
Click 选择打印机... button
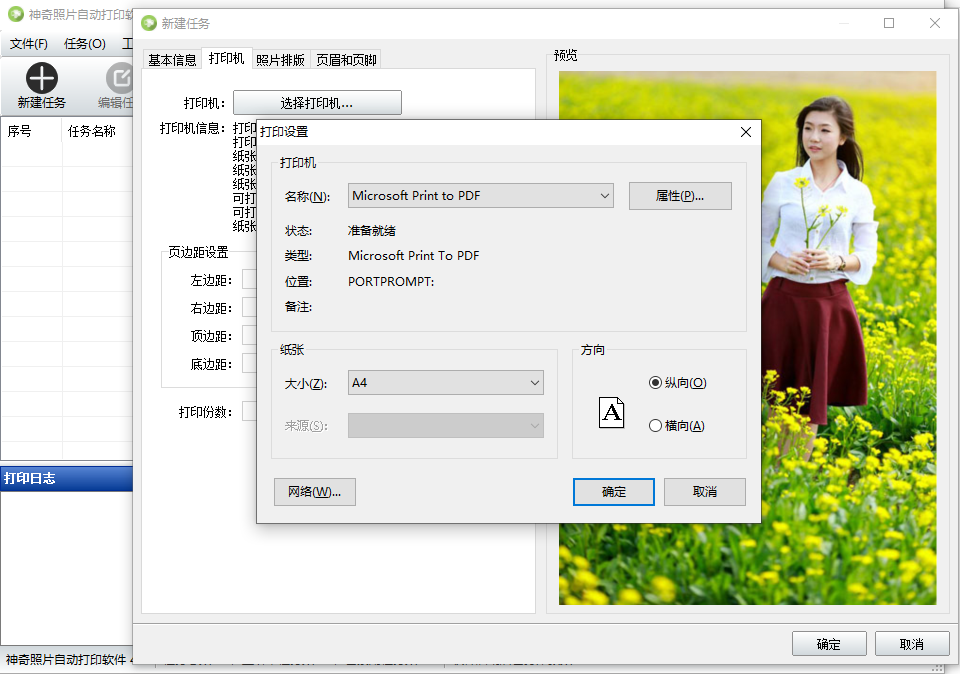point(317,103)
